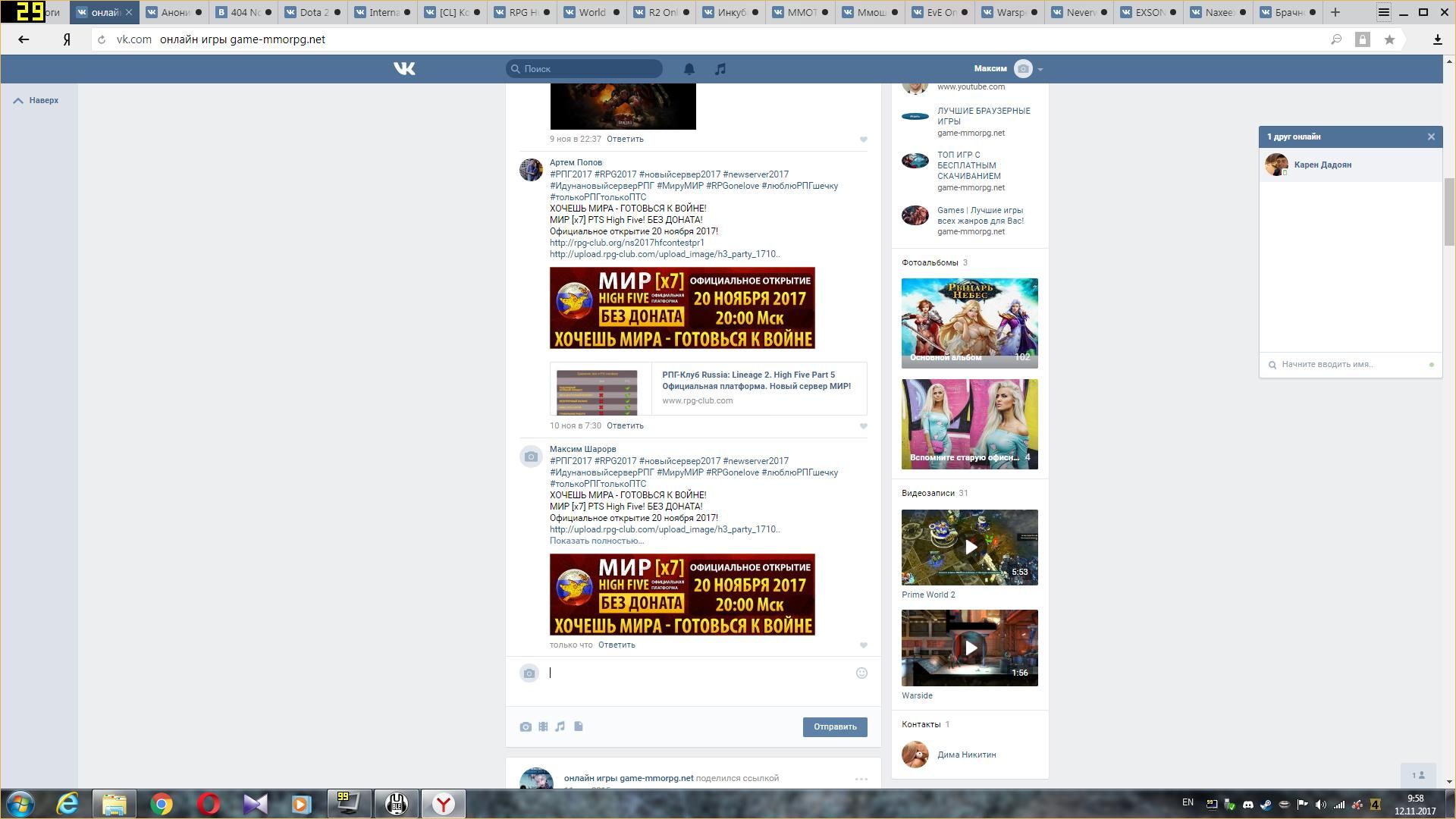Open the VK music note icon
The width and height of the screenshot is (1456, 819).
pyautogui.click(x=720, y=69)
